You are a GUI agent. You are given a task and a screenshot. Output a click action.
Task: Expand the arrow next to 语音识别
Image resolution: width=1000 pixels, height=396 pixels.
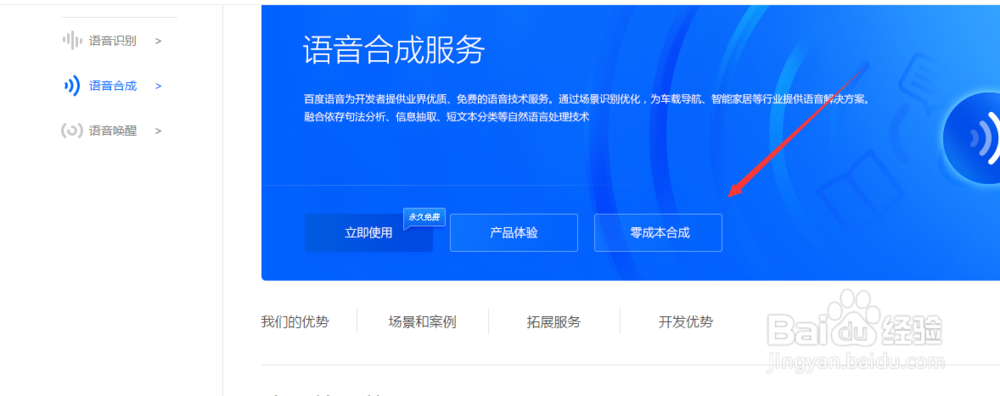(158, 41)
